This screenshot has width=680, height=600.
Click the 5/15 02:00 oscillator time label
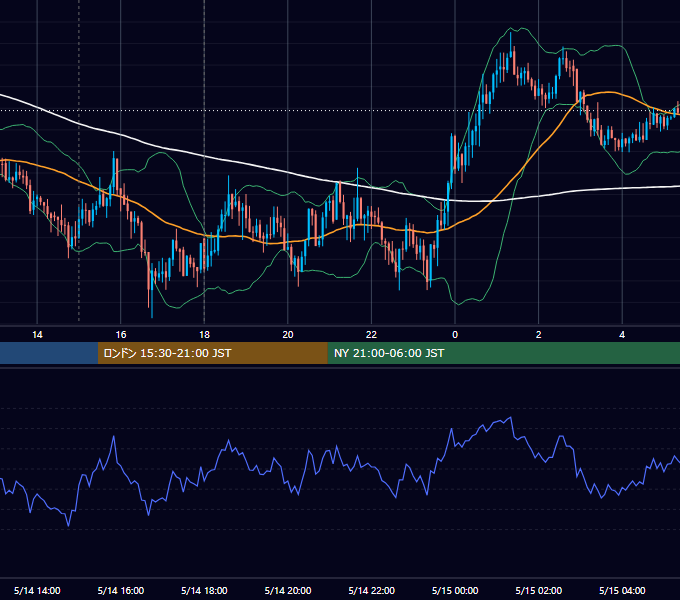point(539,590)
